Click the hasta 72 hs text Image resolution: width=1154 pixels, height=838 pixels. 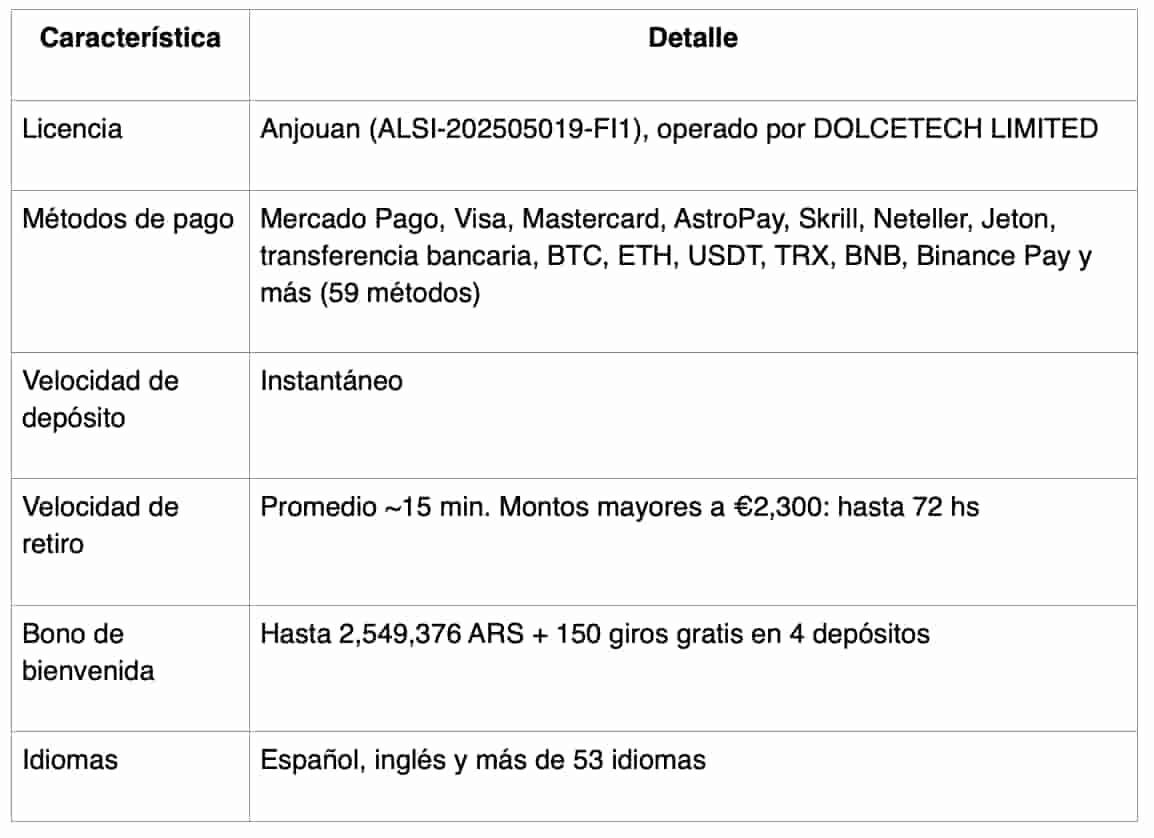(907, 507)
